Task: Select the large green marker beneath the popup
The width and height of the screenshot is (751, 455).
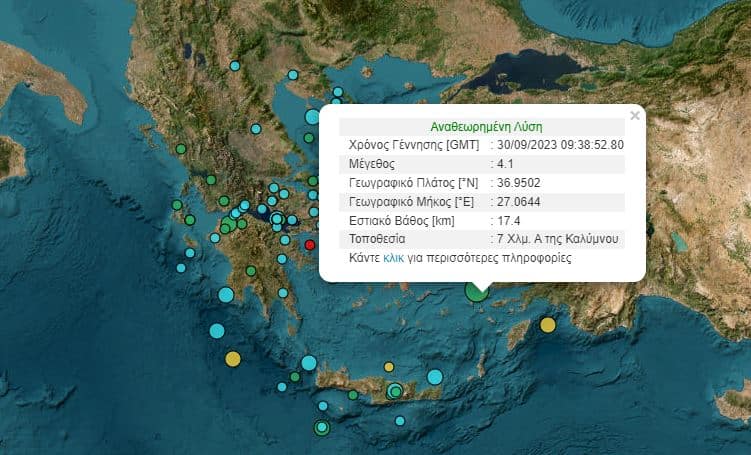Action: coord(477,289)
